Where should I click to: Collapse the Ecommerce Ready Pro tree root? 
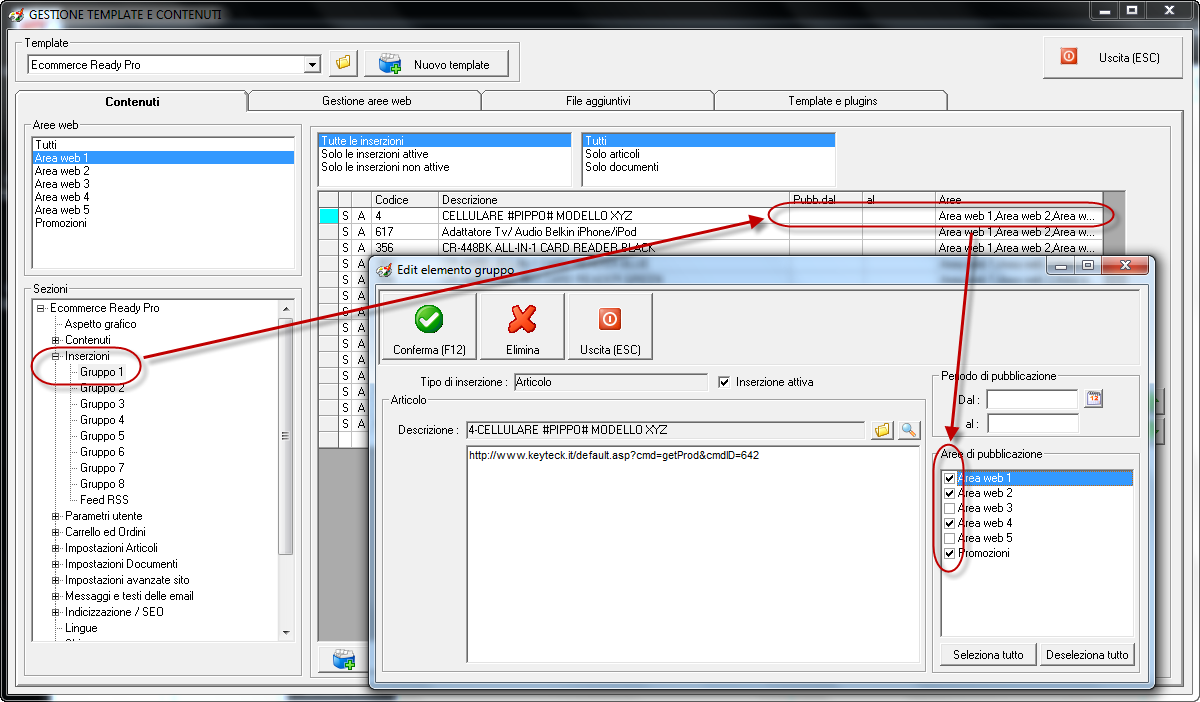coord(41,308)
